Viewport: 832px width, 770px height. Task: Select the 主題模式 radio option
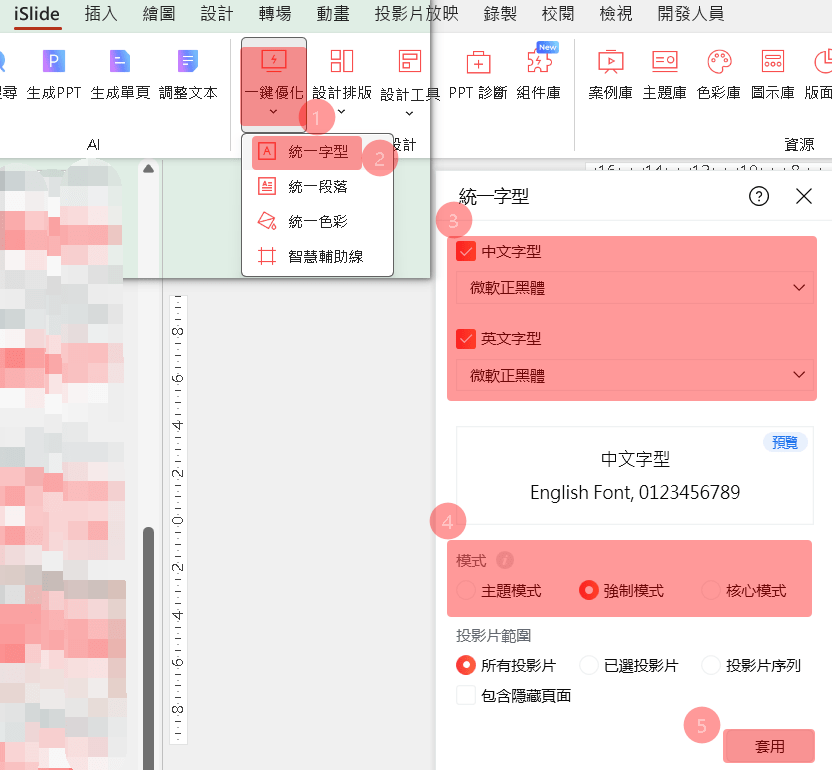[x=466, y=591]
